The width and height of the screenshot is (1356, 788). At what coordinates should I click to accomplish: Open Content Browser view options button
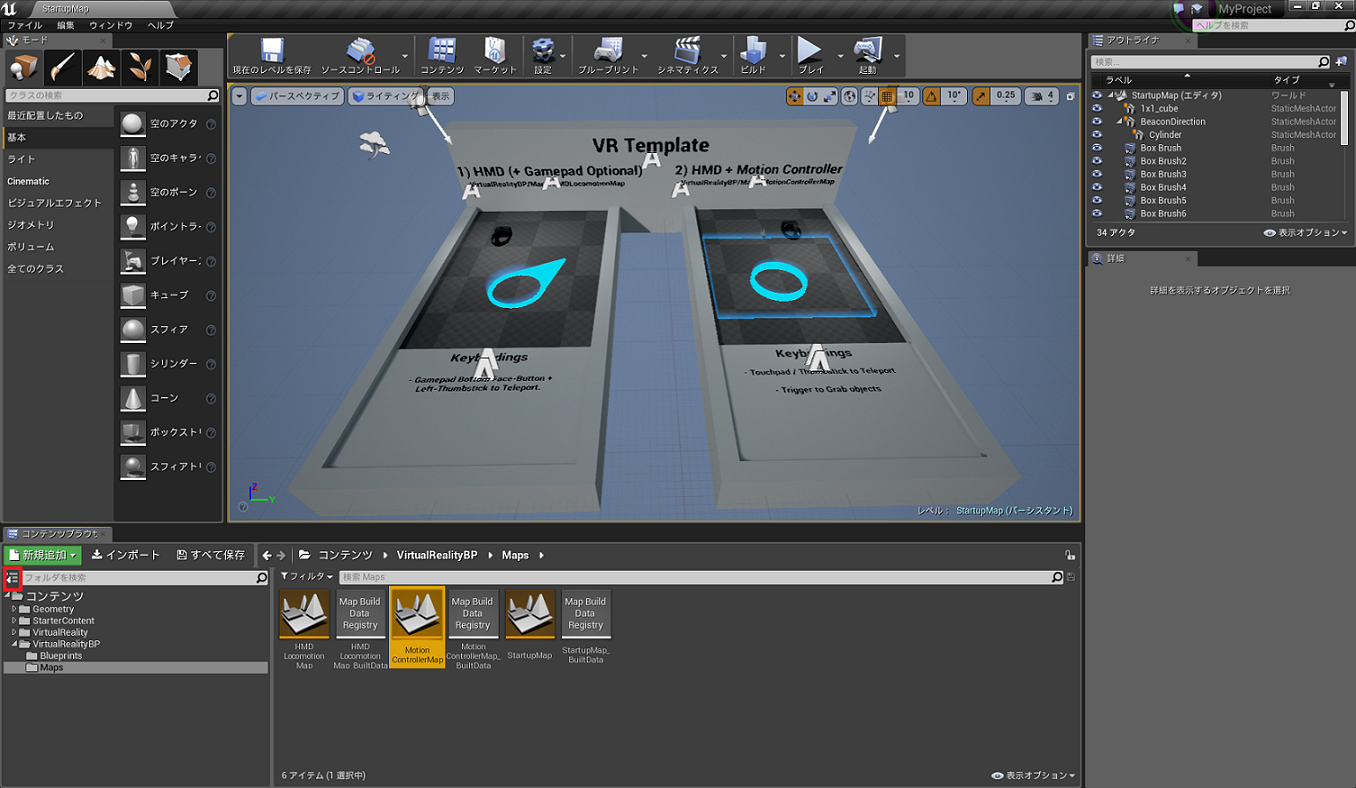pos(1033,775)
